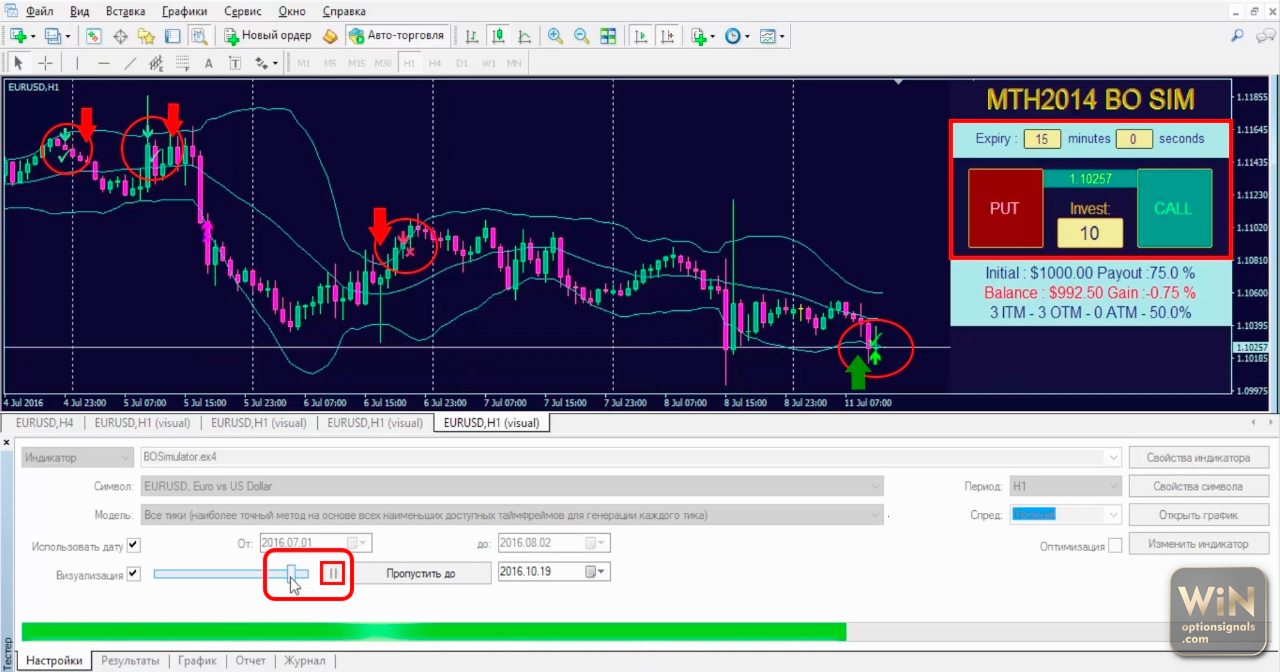Image resolution: width=1280 pixels, height=672 pixels.
Task: Click the zoom out magnifier icon
Action: coord(581,36)
